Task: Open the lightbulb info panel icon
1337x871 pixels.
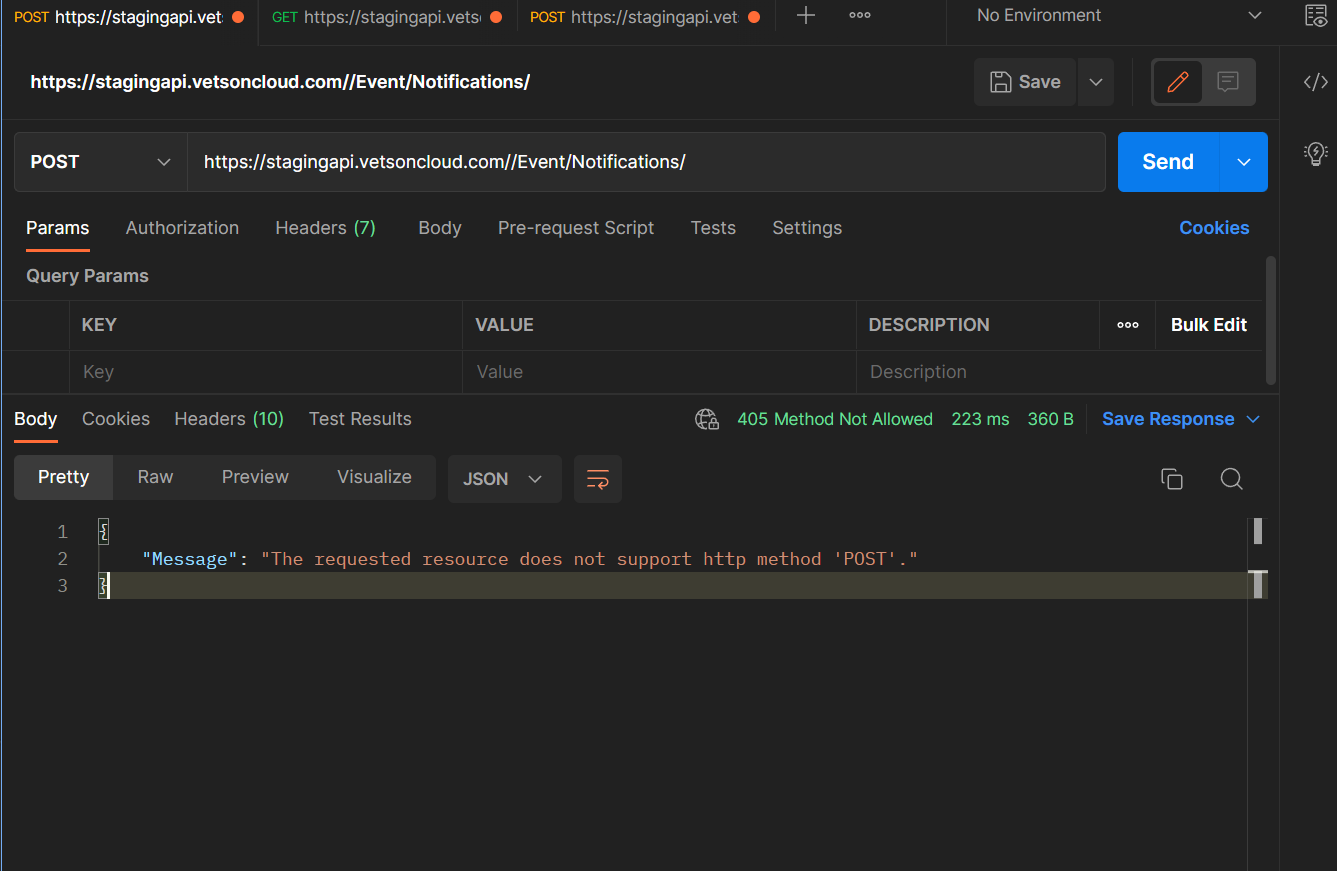Action: [x=1315, y=153]
